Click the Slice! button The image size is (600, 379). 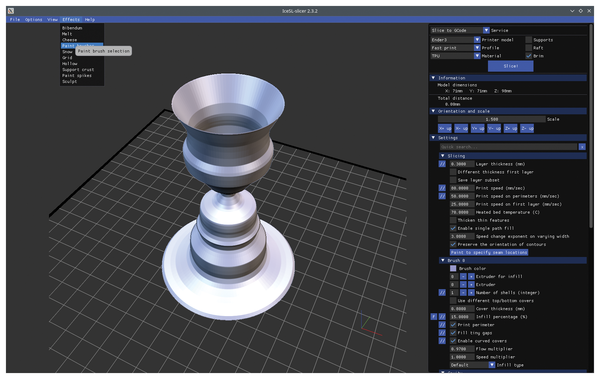[x=510, y=66]
